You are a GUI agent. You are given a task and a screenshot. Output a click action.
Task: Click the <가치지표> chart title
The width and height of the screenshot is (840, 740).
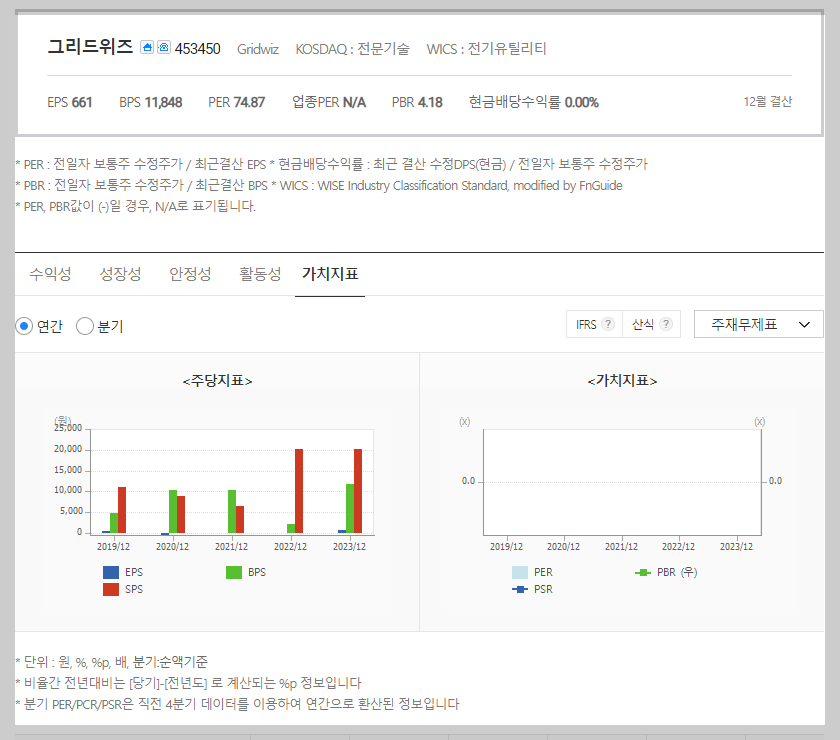[x=622, y=380]
